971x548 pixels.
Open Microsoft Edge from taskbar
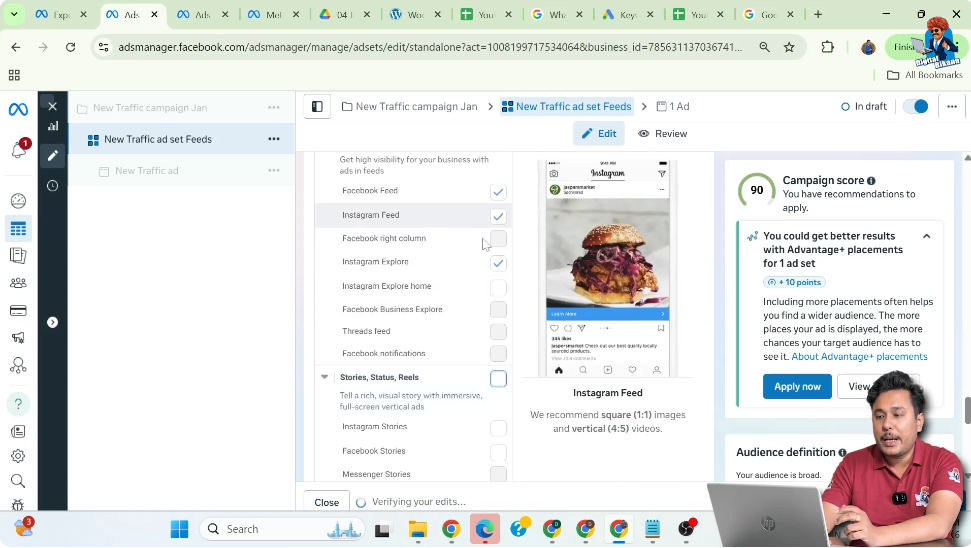484,529
